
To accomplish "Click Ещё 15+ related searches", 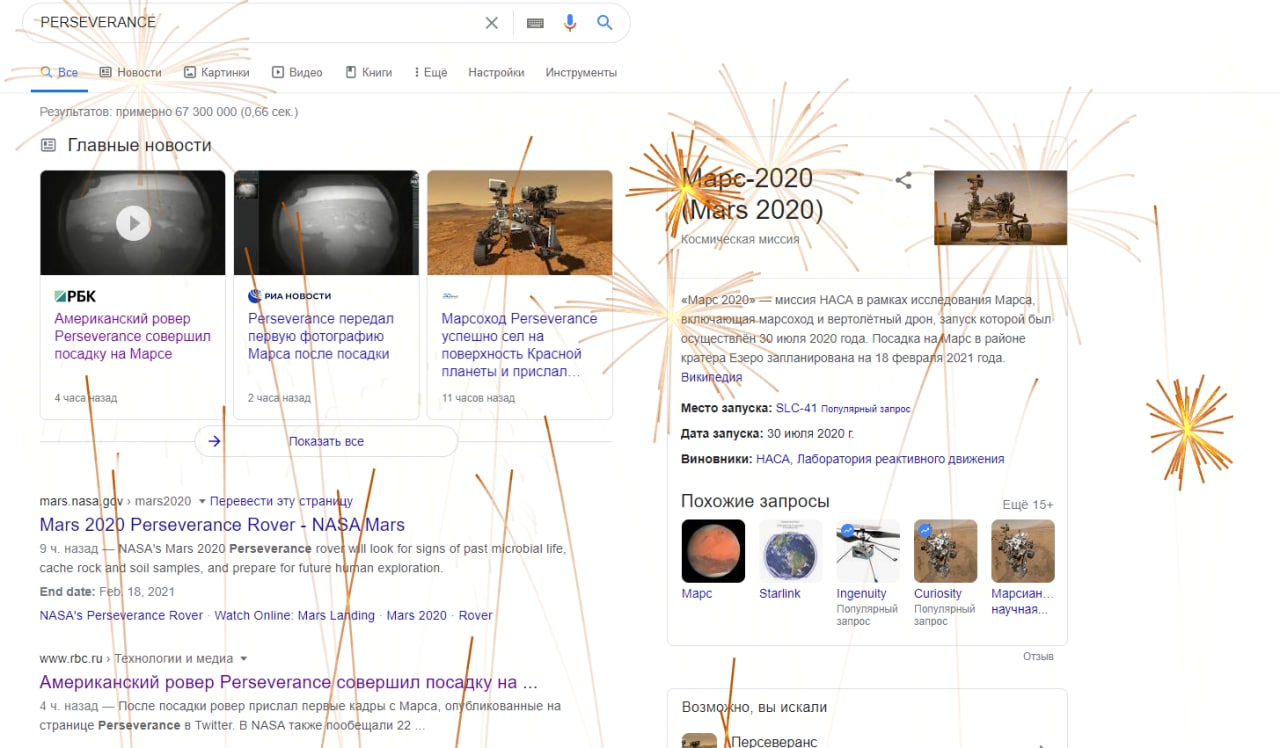I will (1028, 505).
